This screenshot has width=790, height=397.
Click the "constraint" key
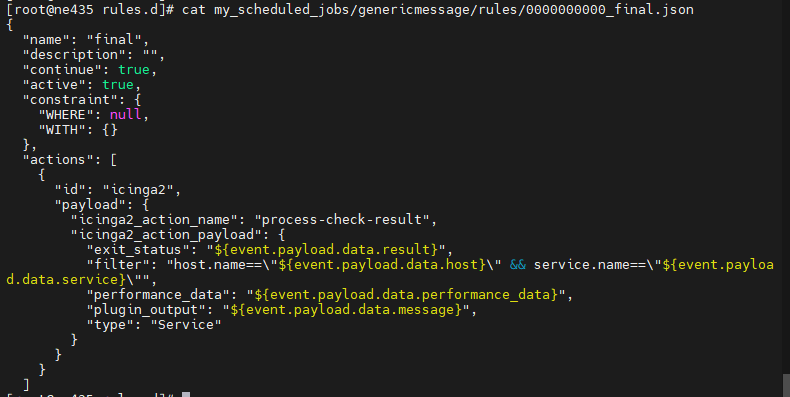70,99
